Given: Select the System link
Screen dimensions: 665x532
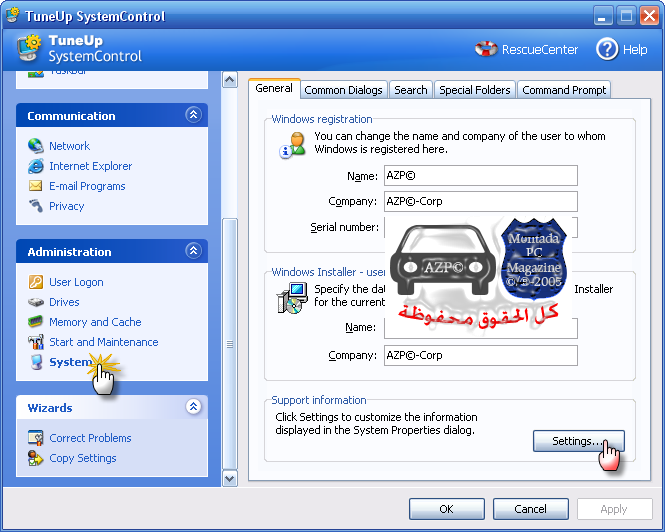Looking at the screenshot, I should [x=70, y=362].
